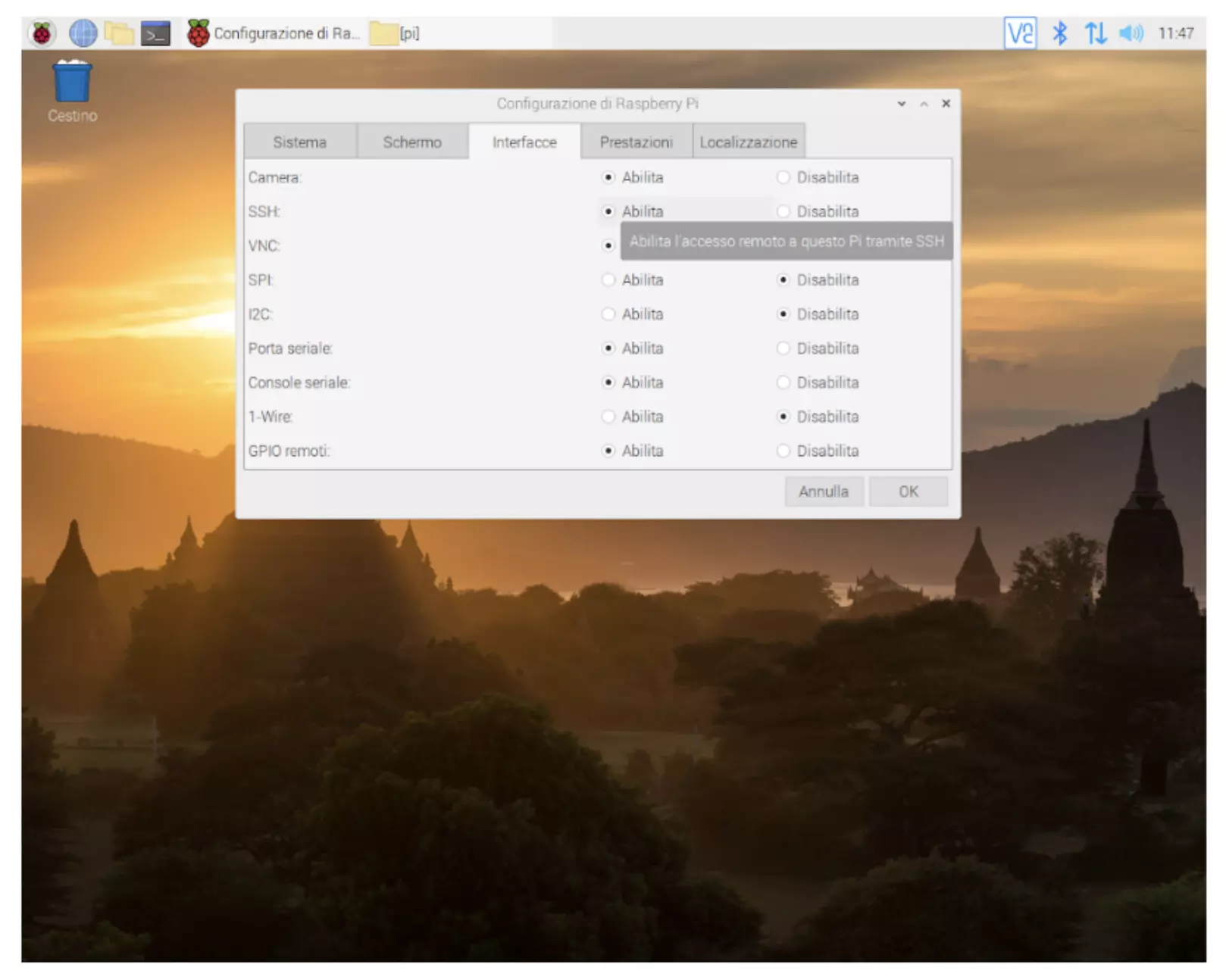Switch to the Sistema tab
Viewport: 1226px width, 980px height.
pyautogui.click(x=300, y=142)
